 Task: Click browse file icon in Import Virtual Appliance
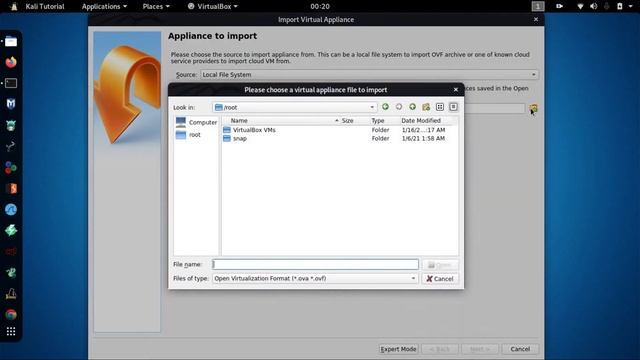click(x=533, y=108)
